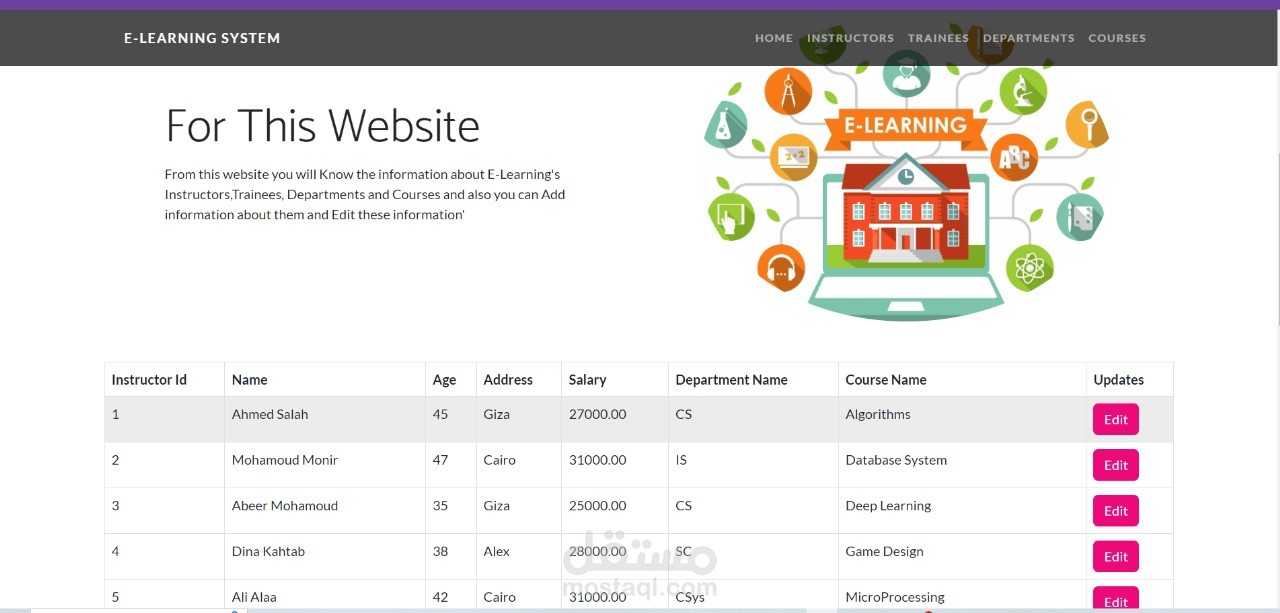Click the 28000.00 salary cell
The width and height of the screenshot is (1280, 613).
tap(615, 557)
